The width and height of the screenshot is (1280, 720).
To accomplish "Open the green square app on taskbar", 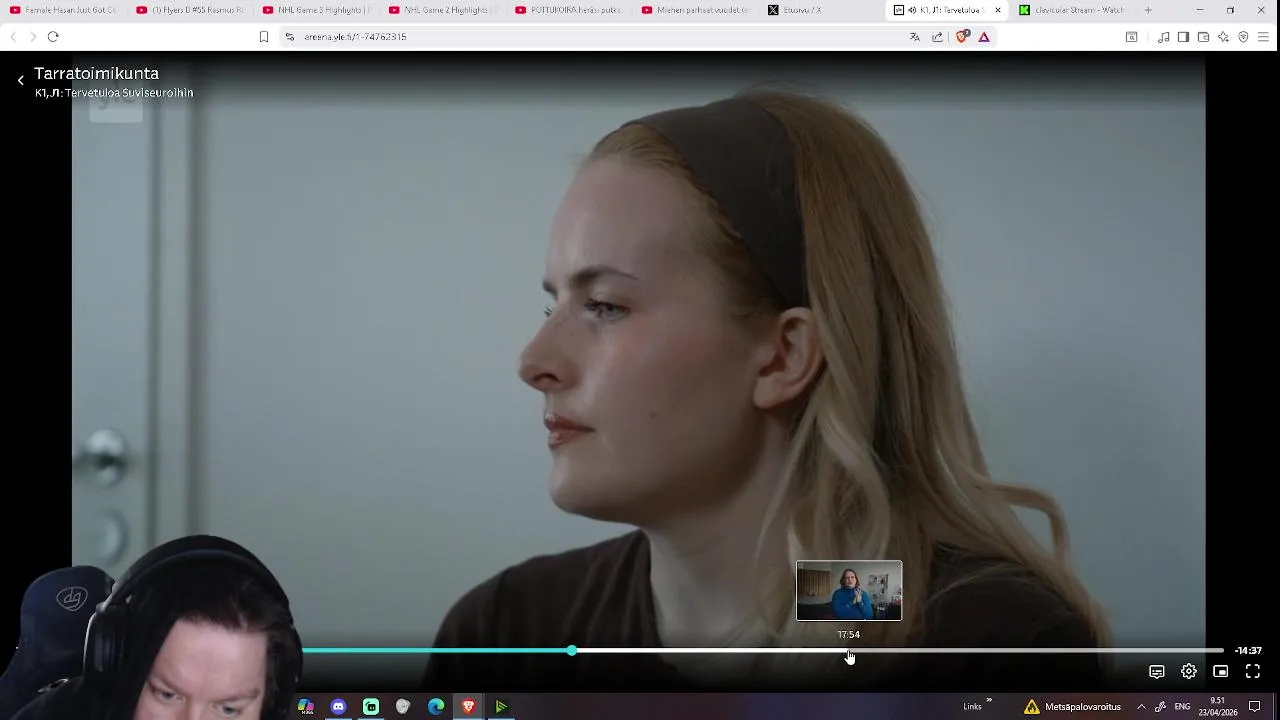I will coord(371,707).
